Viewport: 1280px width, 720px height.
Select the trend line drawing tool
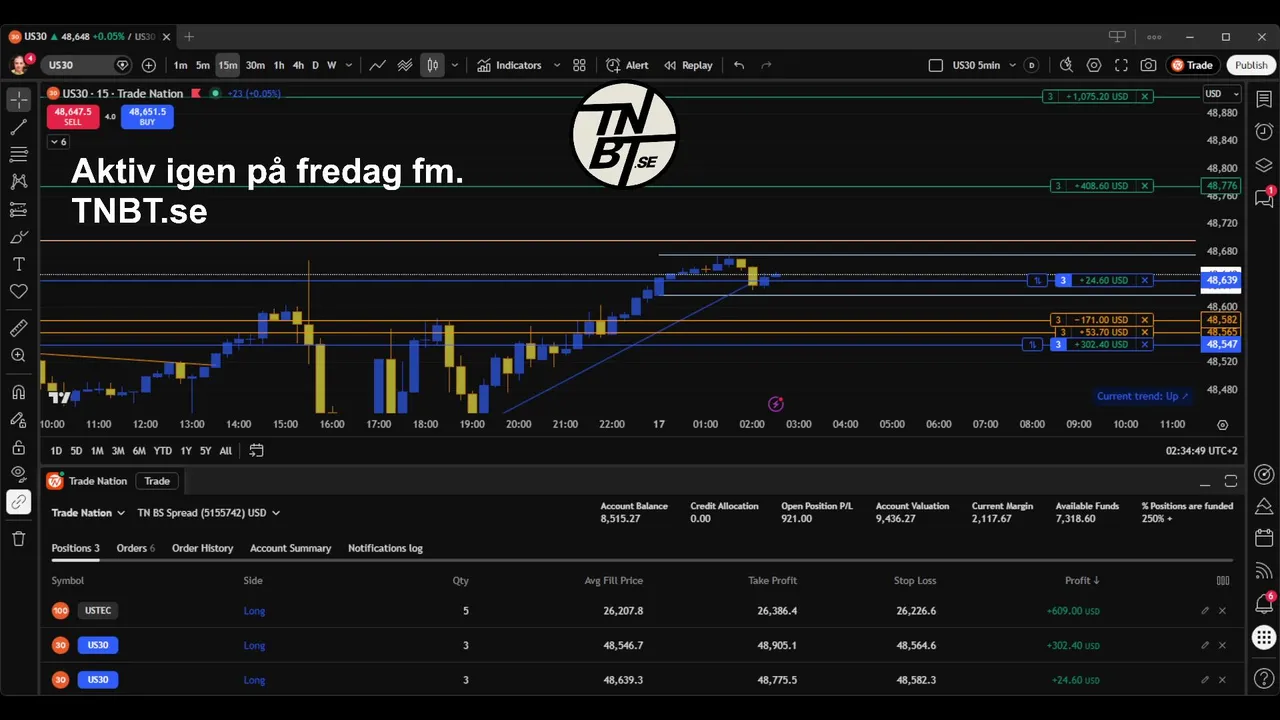point(18,127)
